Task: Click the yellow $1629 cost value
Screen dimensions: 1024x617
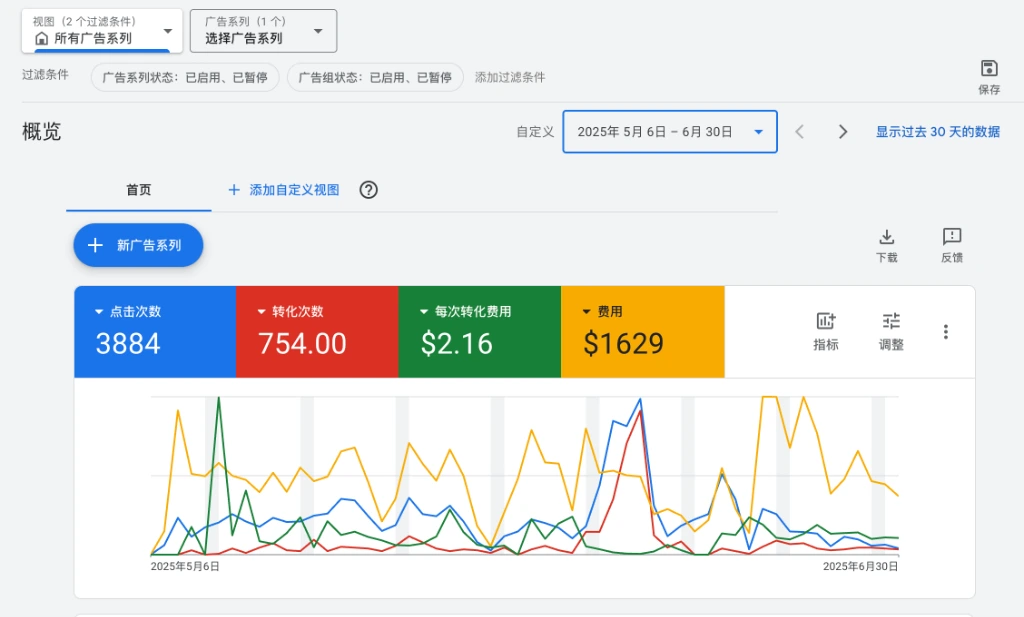Action: coord(623,343)
